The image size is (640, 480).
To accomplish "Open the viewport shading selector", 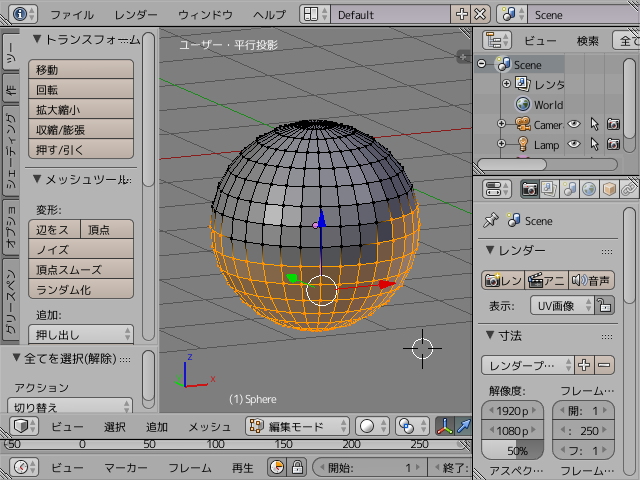I will pos(373,426).
